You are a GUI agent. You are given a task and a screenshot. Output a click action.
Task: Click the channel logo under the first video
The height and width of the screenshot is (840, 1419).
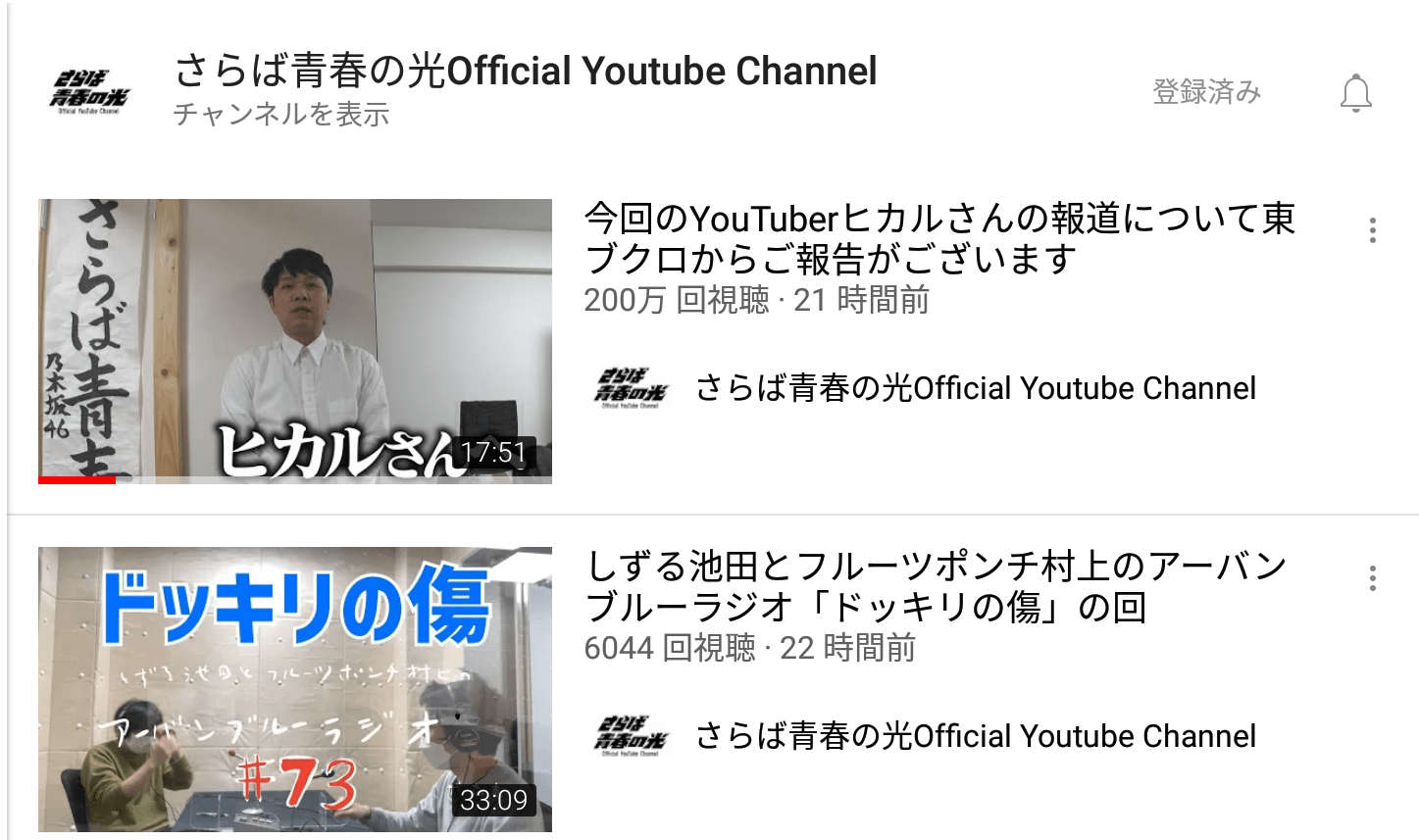point(631,388)
